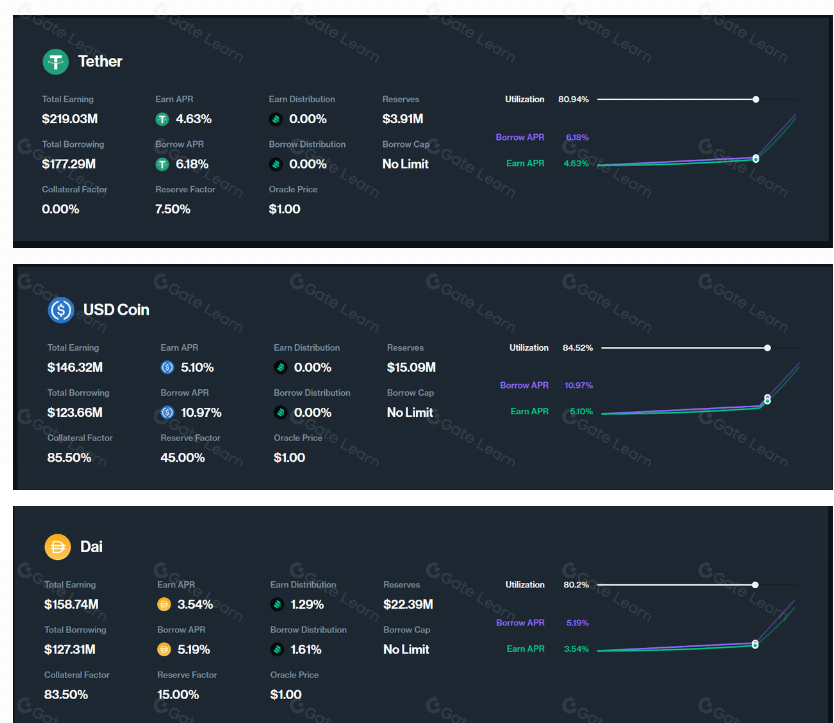The height and width of the screenshot is (723, 834).
Task: Click Dai Total Borrowing value $127.31M
Action: click(x=70, y=650)
